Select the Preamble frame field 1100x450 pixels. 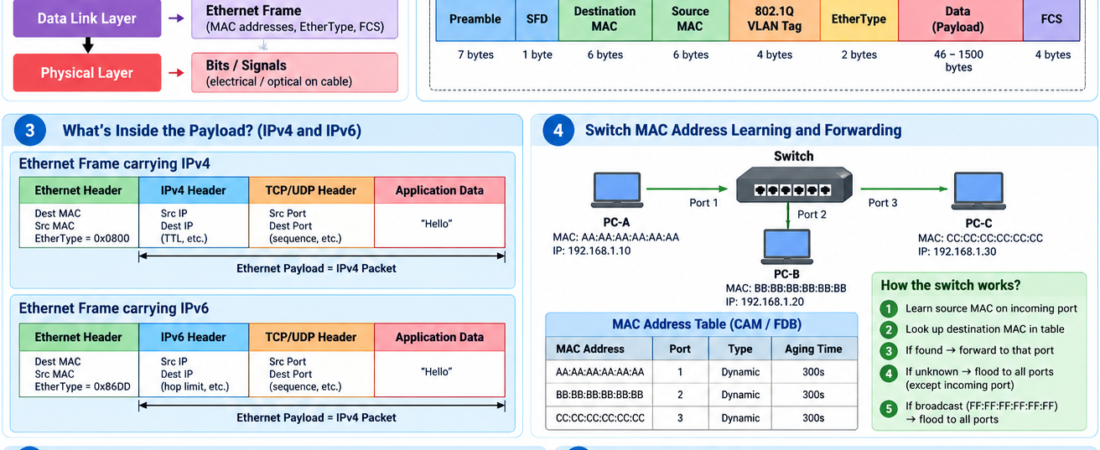coord(476,20)
